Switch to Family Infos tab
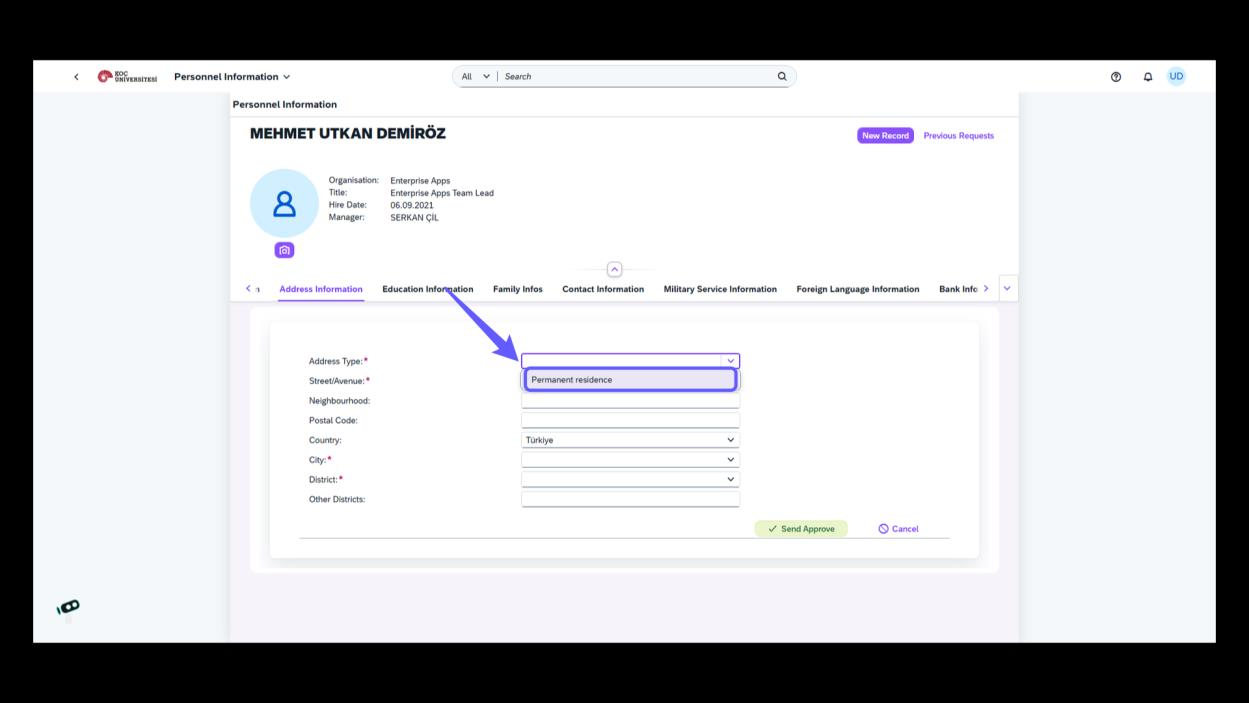The image size is (1249, 703). pyautogui.click(x=518, y=289)
